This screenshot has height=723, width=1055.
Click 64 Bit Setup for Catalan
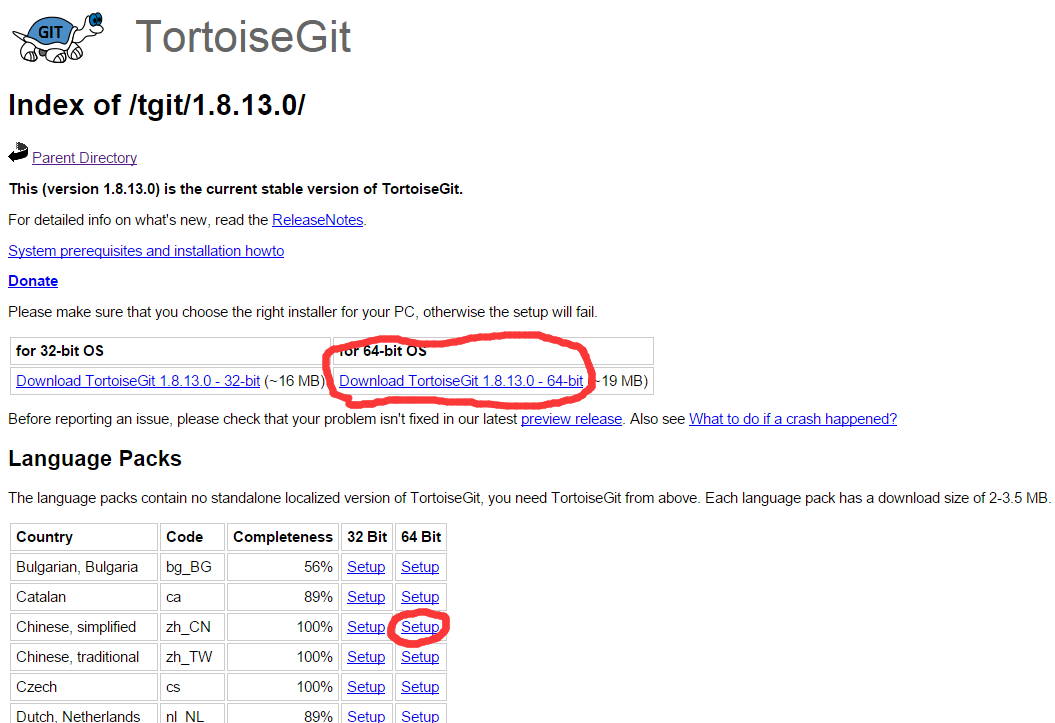tap(420, 597)
